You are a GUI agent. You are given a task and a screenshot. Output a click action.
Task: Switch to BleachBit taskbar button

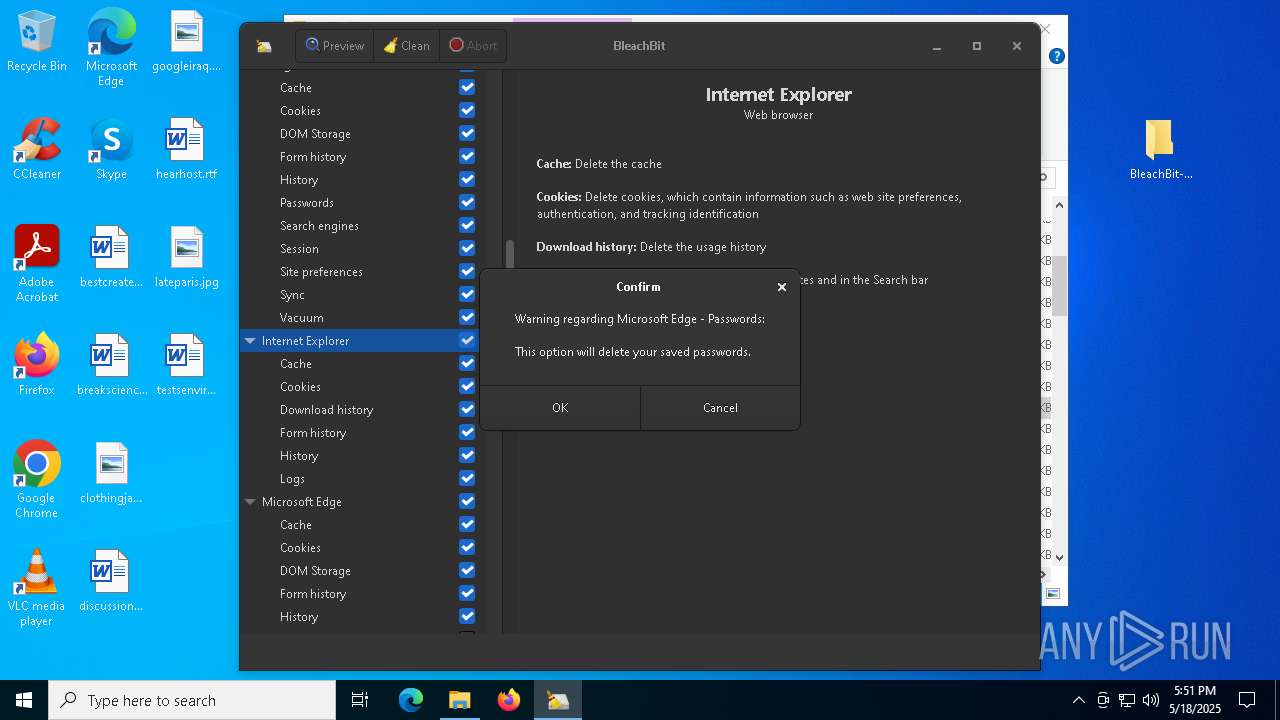[558, 700]
